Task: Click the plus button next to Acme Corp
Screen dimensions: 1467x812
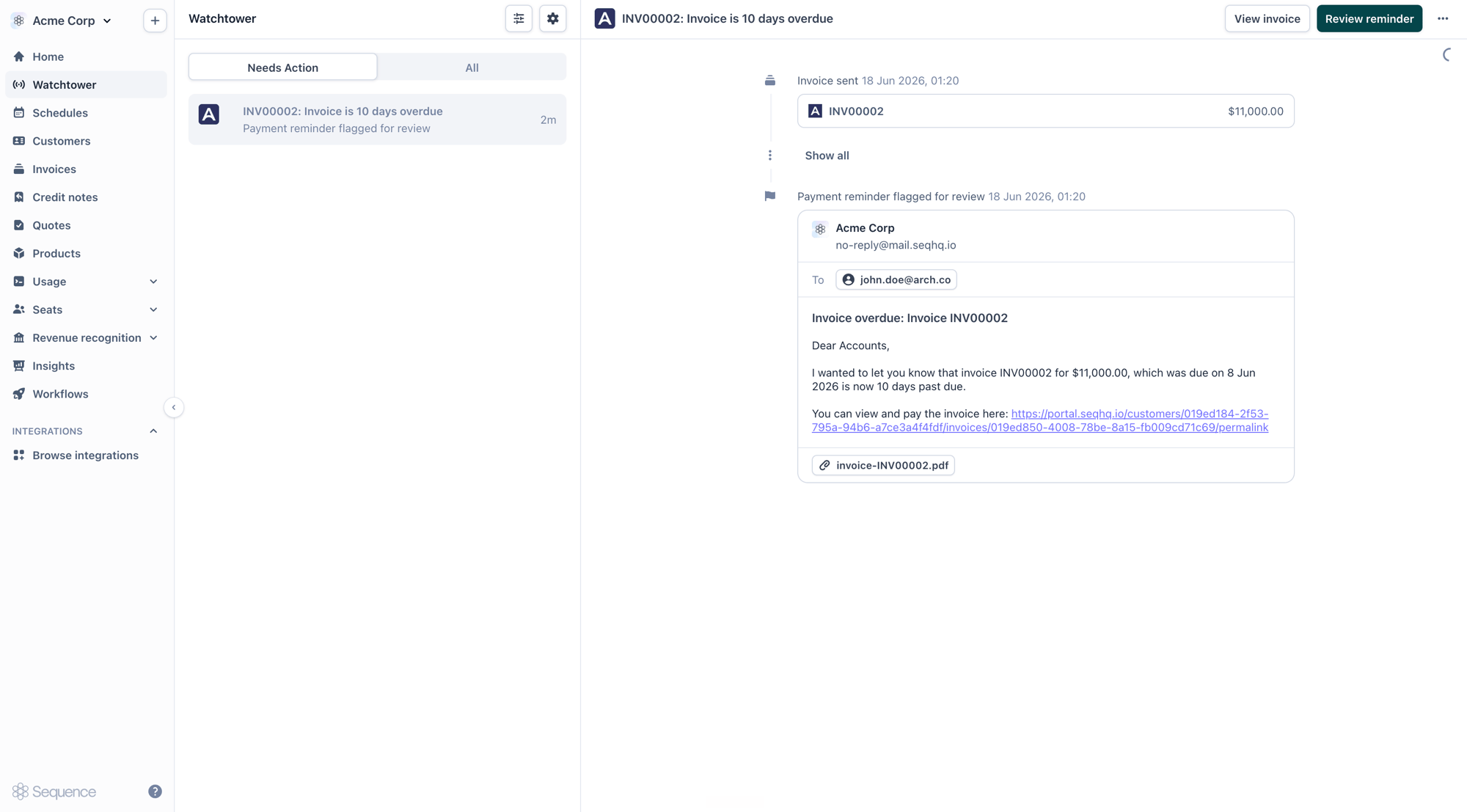Action: (155, 21)
